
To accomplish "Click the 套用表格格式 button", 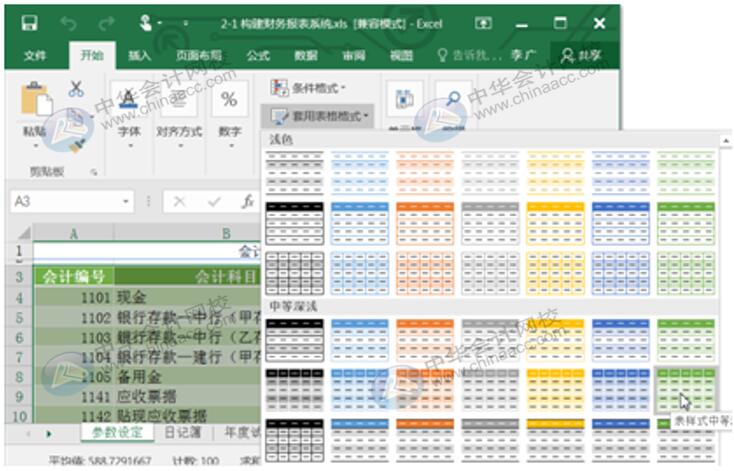I will point(317,116).
